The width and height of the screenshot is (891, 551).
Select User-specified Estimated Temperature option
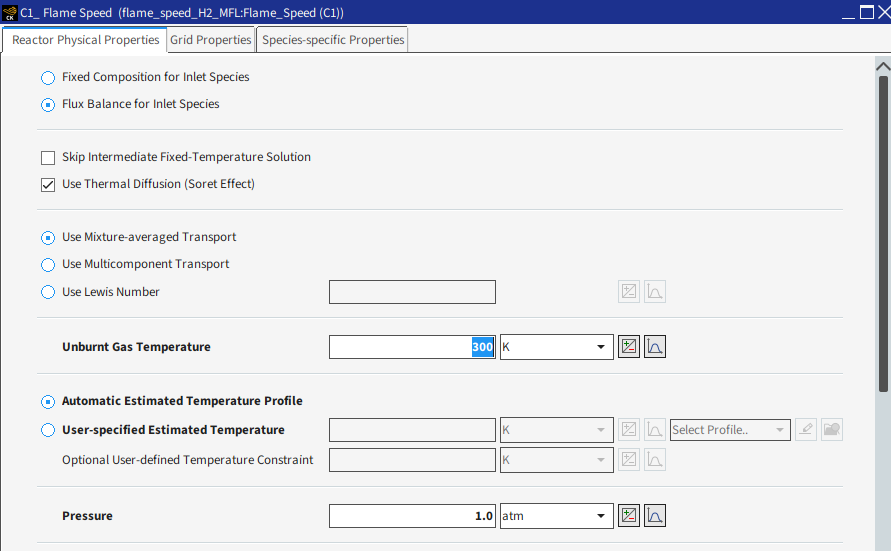click(48, 430)
